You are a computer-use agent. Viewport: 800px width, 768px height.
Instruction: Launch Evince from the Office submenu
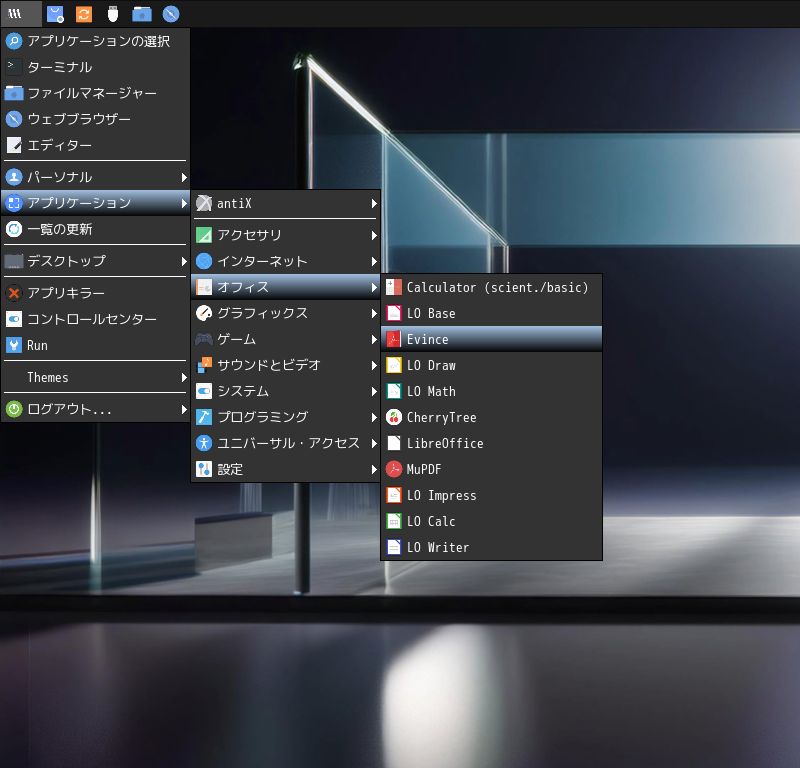[427, 339]
